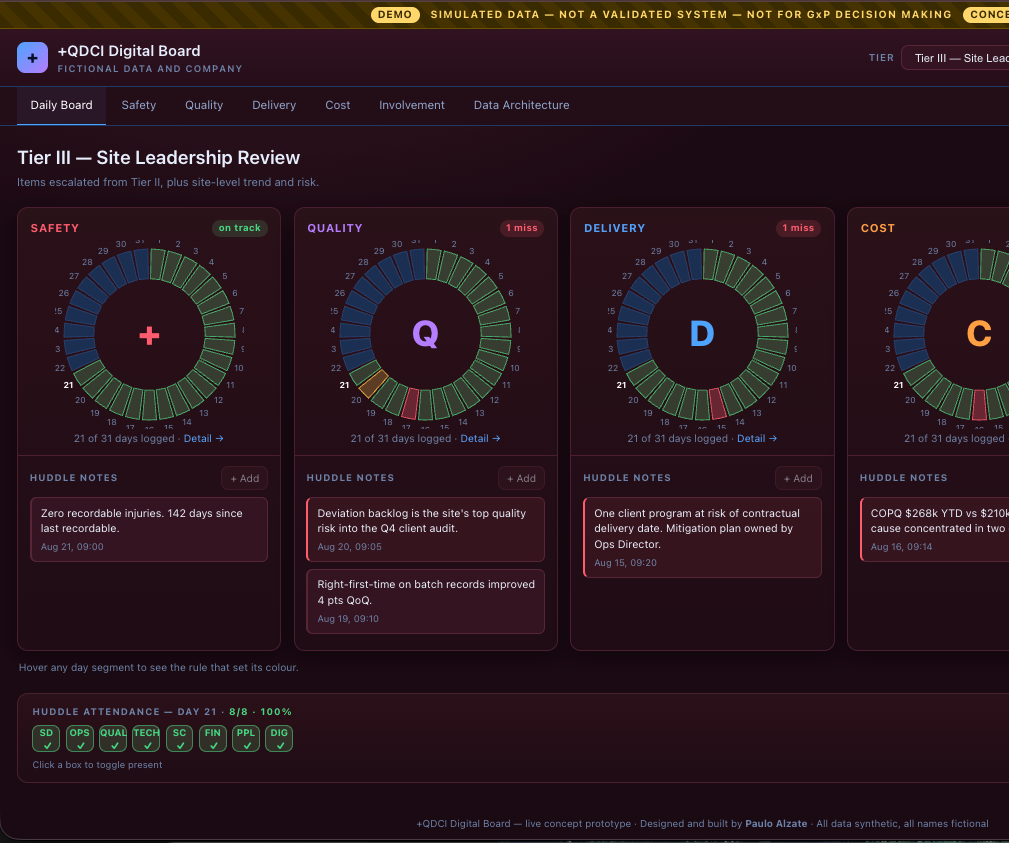Toggle QUAL attendance box
The height and width of the screenshot is (843, 1009).
113,739
